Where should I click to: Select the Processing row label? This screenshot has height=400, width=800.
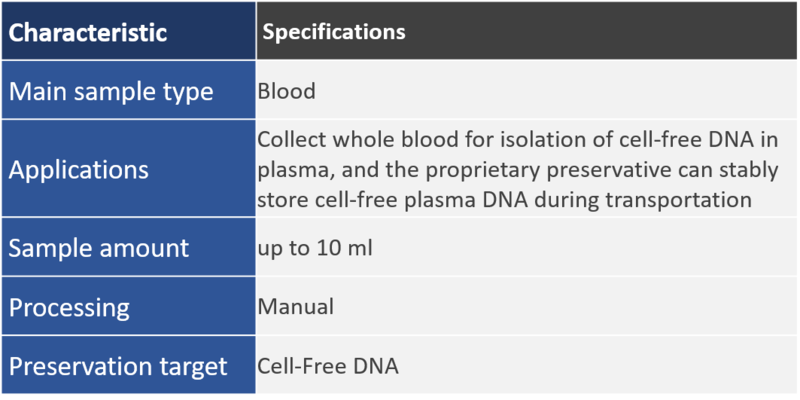coord(70,306)
